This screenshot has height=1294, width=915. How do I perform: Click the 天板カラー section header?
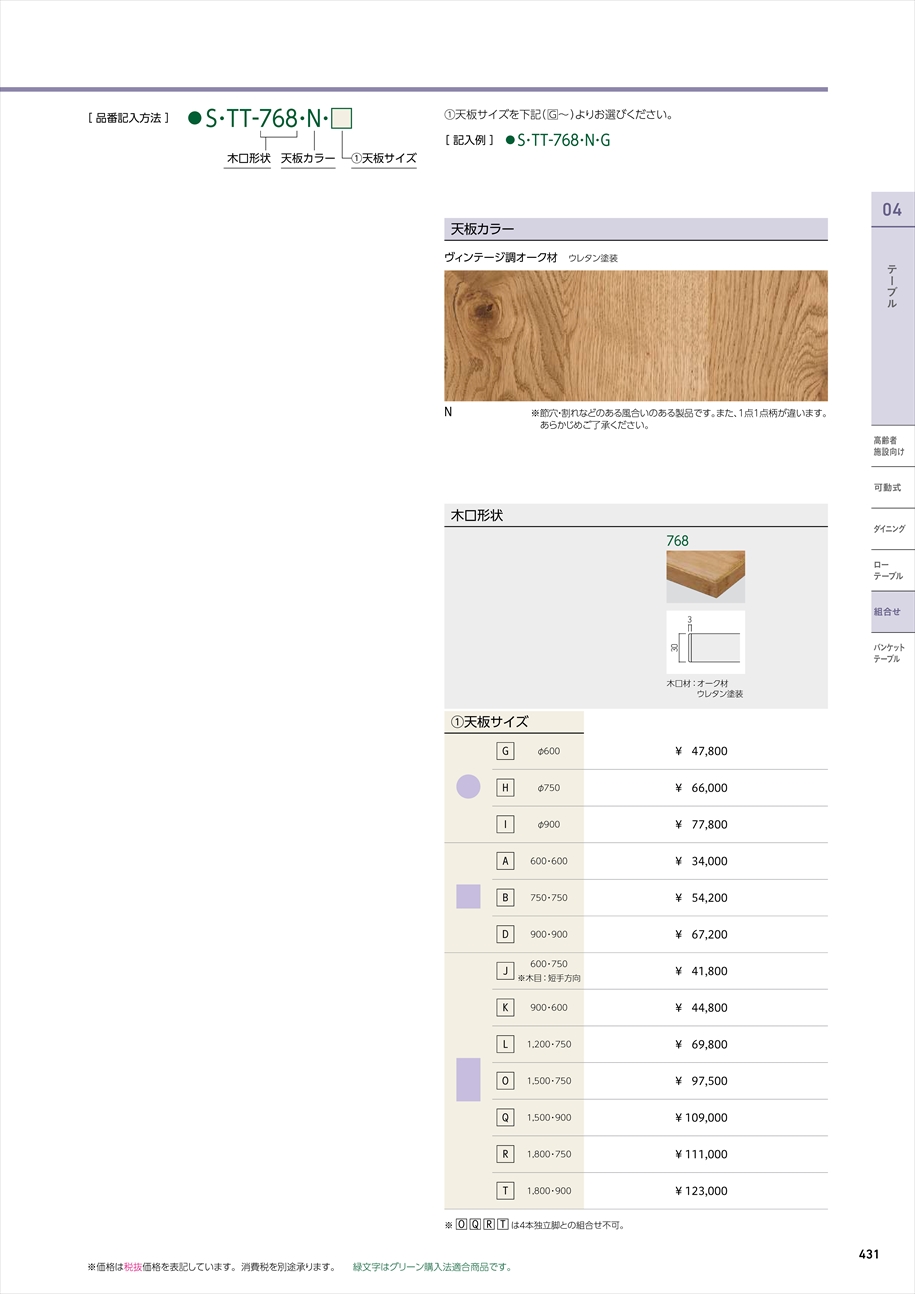(x=636, y=229)
